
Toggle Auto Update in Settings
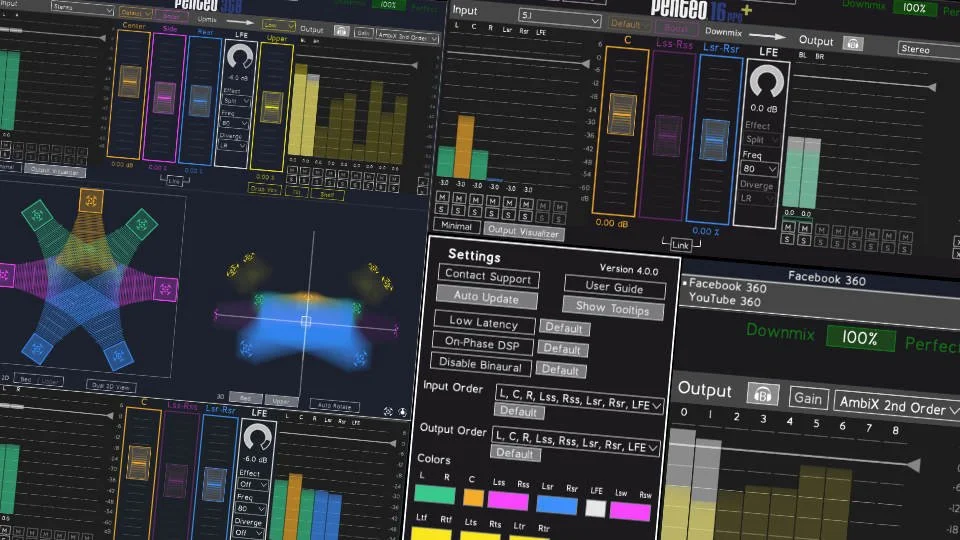(x=487, y=298)
